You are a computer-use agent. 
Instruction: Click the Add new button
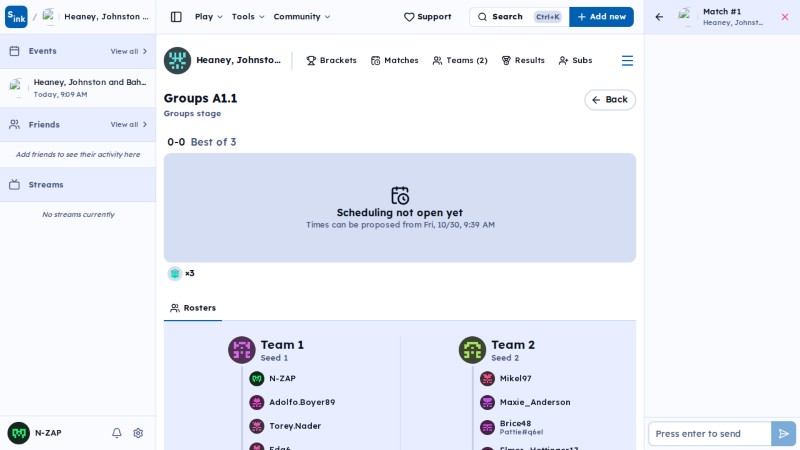click(602, 17)
